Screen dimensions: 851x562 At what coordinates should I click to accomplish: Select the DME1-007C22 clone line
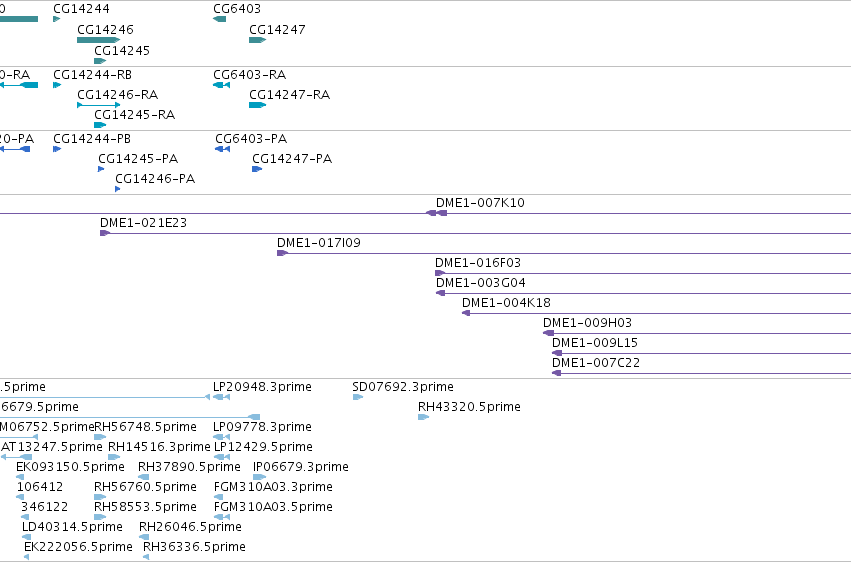[x=701, y=373]
